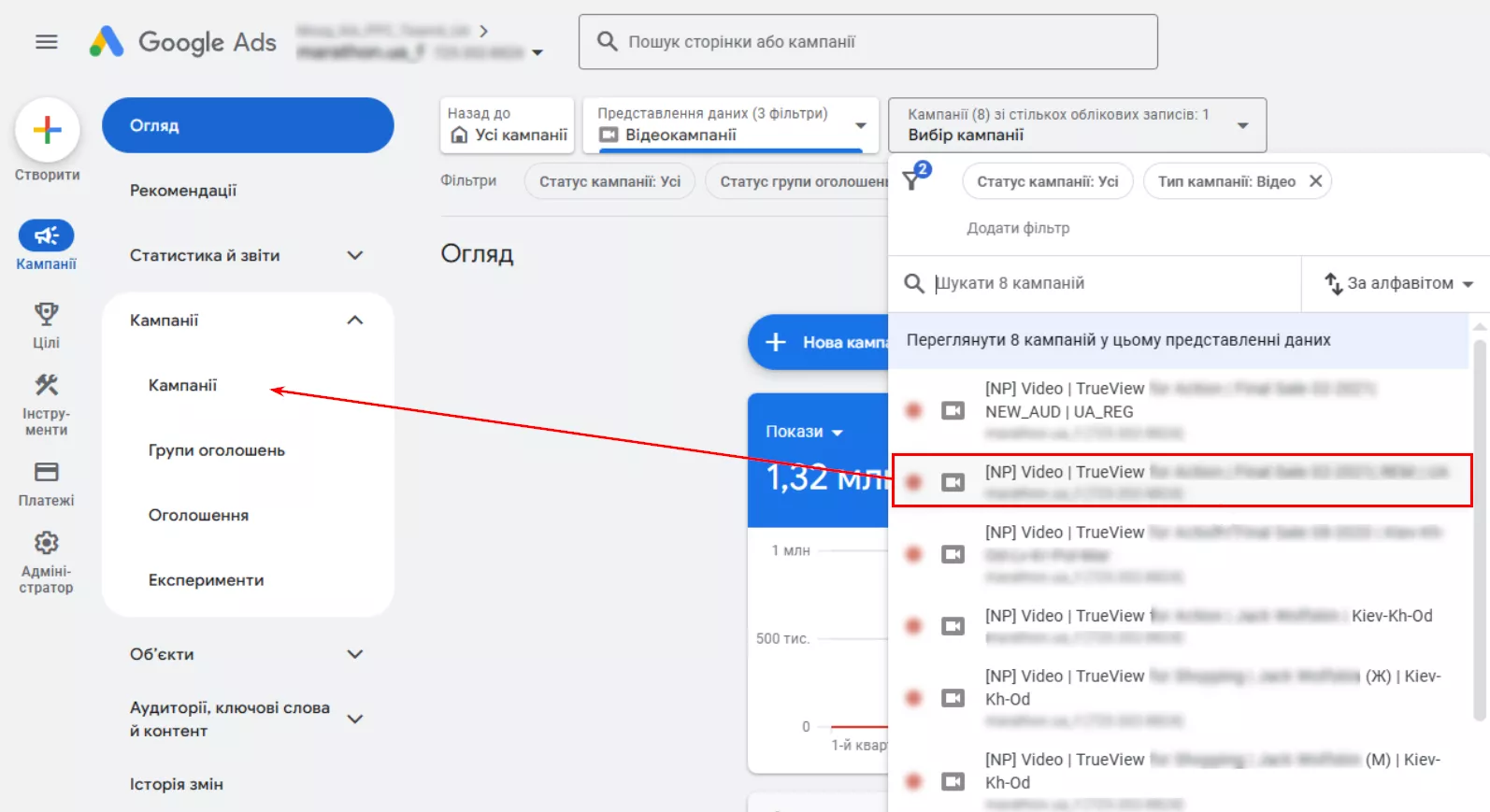
Task: Click video icon next to 'Відеокампанії'
Action: click(x=609, y=135)
